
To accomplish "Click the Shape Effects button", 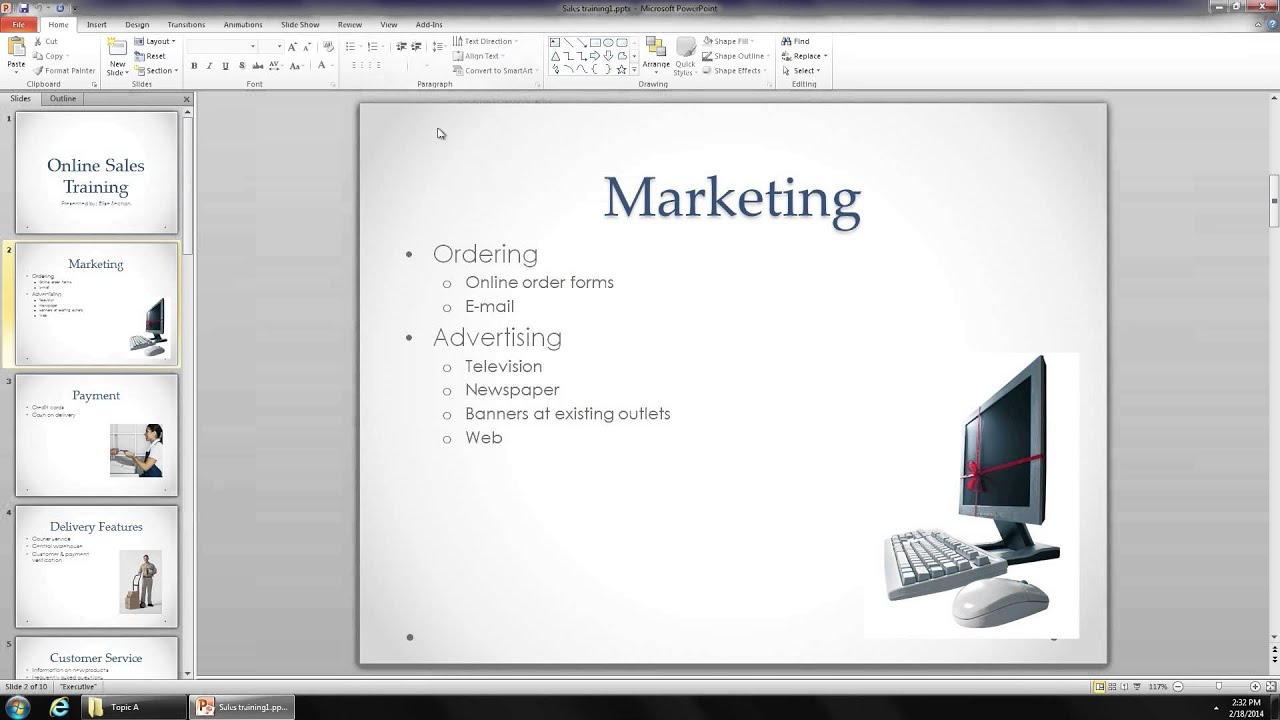I will click(x=735, y=71).
